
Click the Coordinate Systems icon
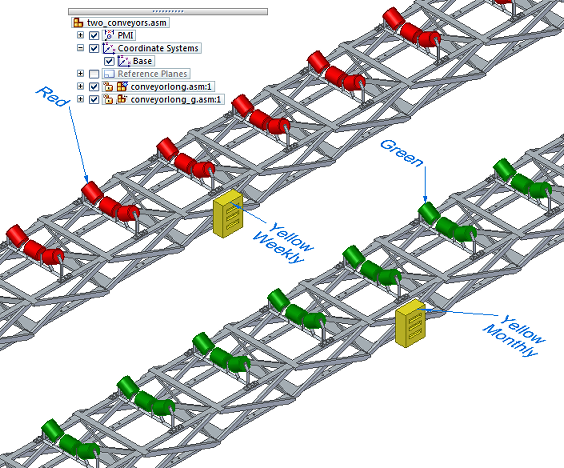pos(109,48)
